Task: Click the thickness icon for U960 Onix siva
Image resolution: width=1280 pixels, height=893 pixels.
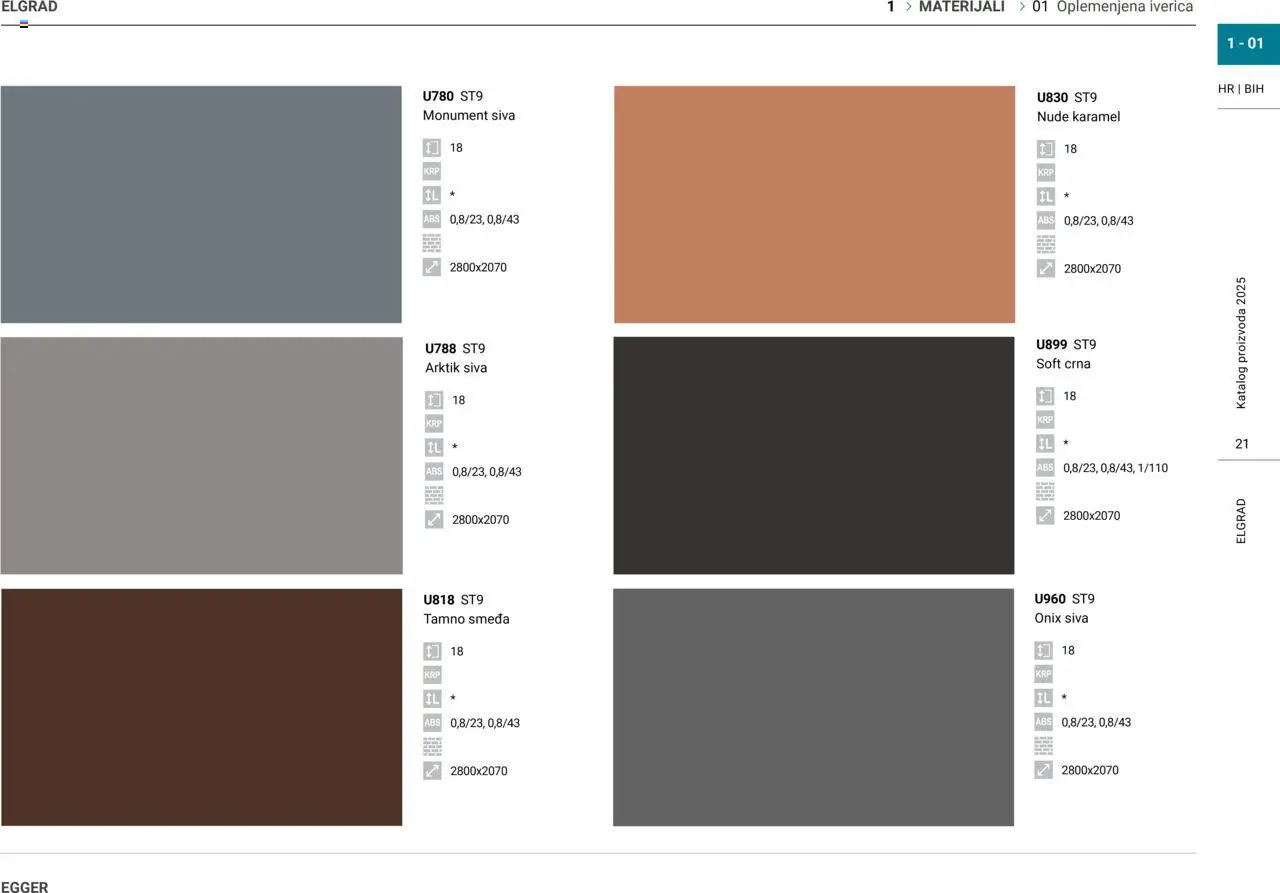Action: coord(1043,651)
